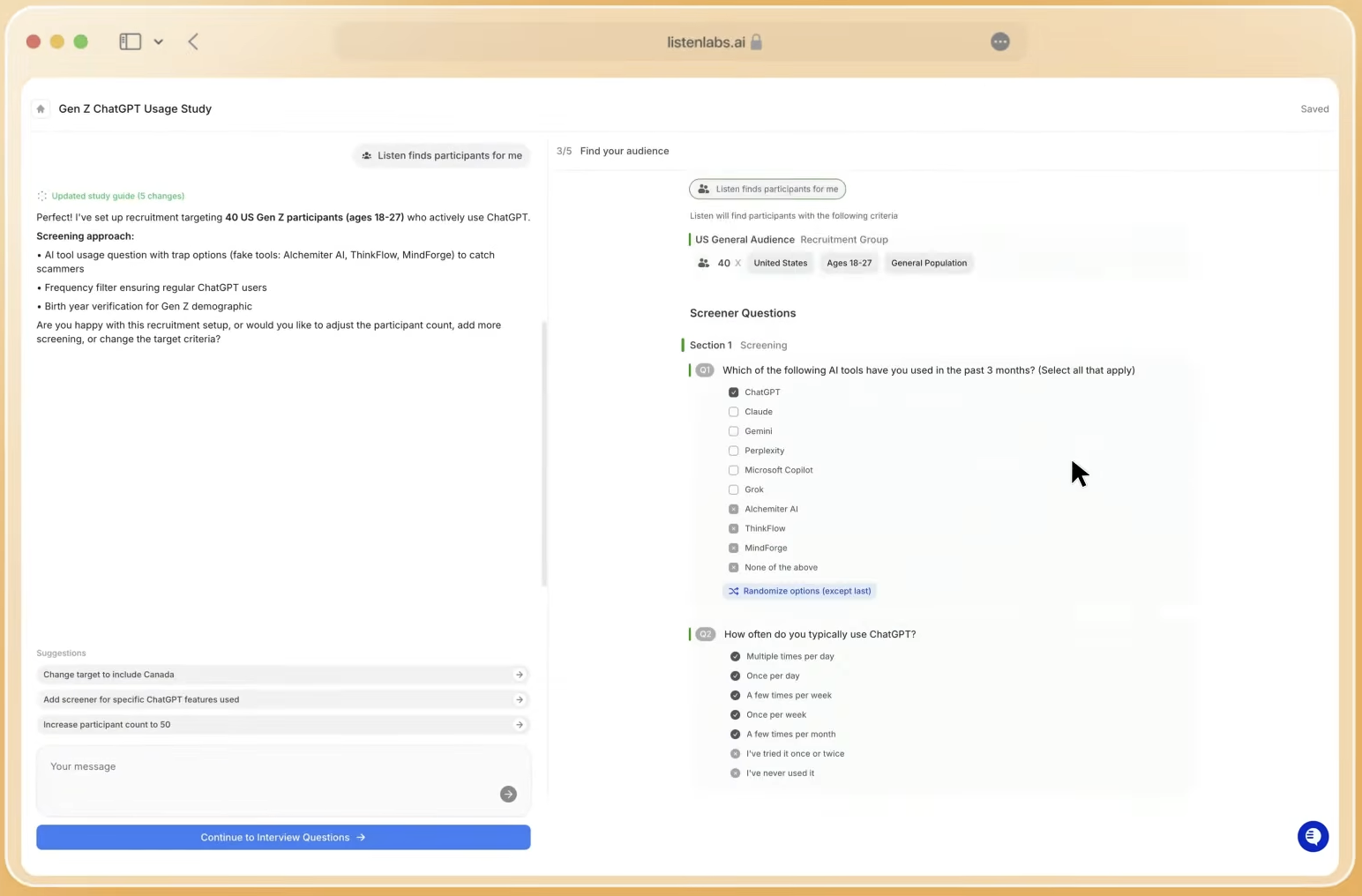This screenshot has width=1362, height=896.
Task: Click the home icon next to the study title
Action: click(x=41, y=108)
